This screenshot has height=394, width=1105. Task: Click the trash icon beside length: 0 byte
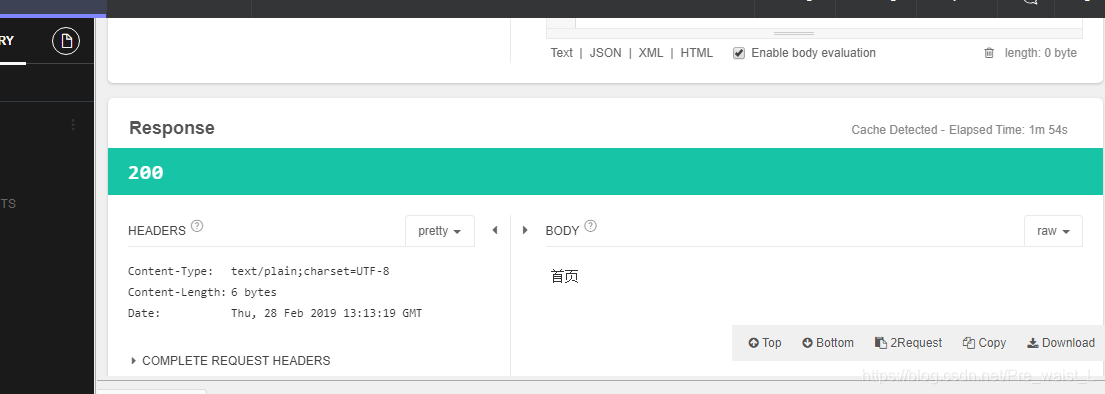(x=989, y=53)
